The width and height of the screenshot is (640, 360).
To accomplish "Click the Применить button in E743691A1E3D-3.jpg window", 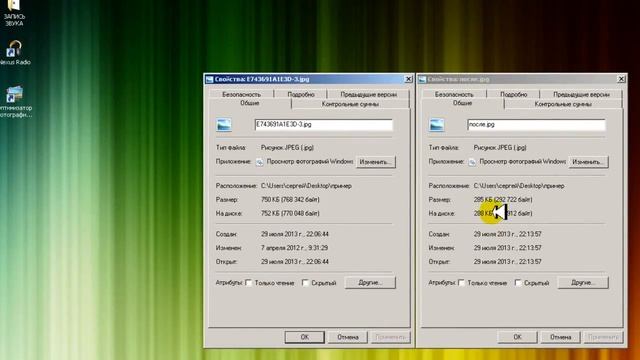I will (x=391, y=337).
